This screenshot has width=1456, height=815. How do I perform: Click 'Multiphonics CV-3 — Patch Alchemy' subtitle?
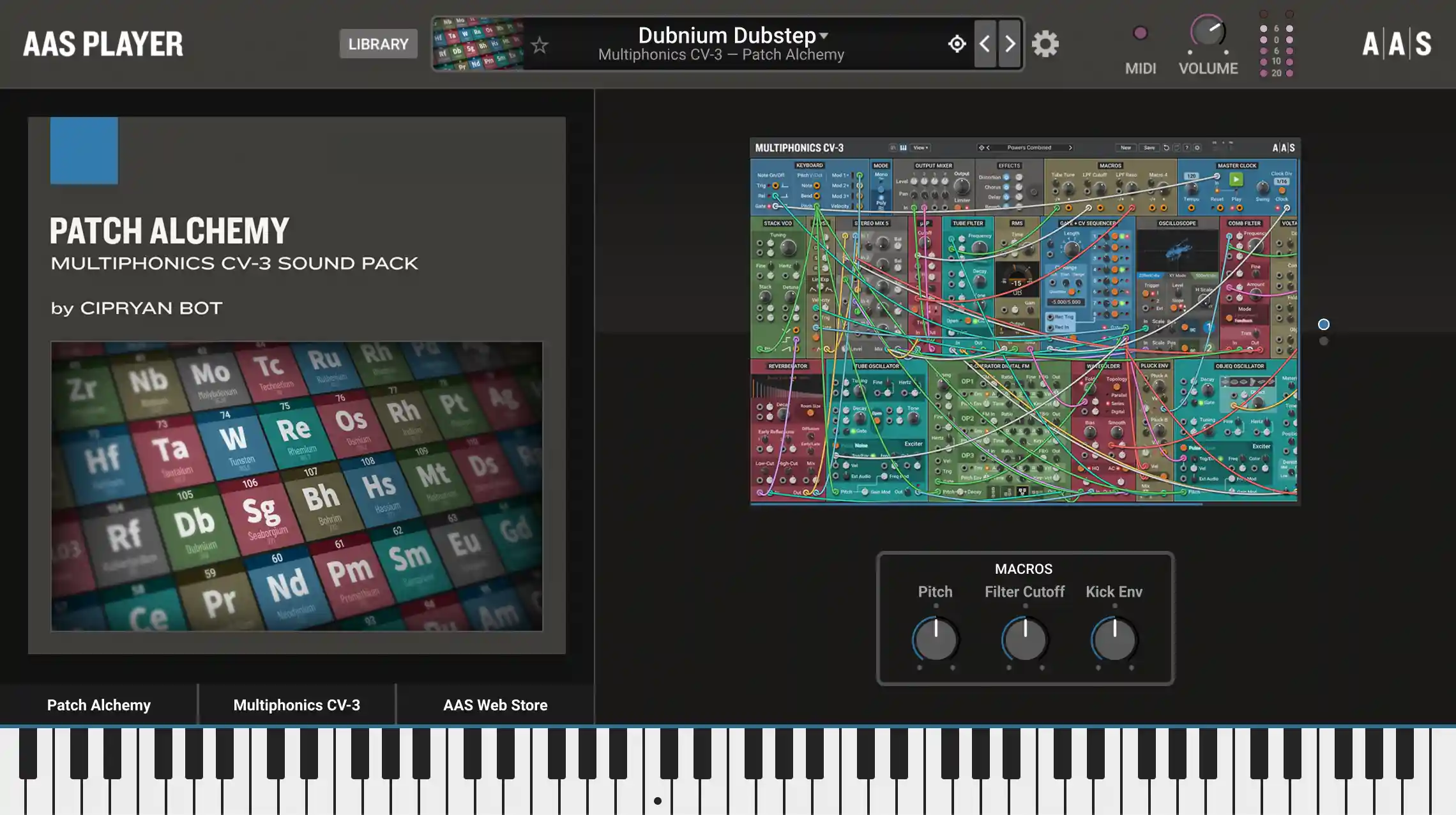(x=721, y=55)
